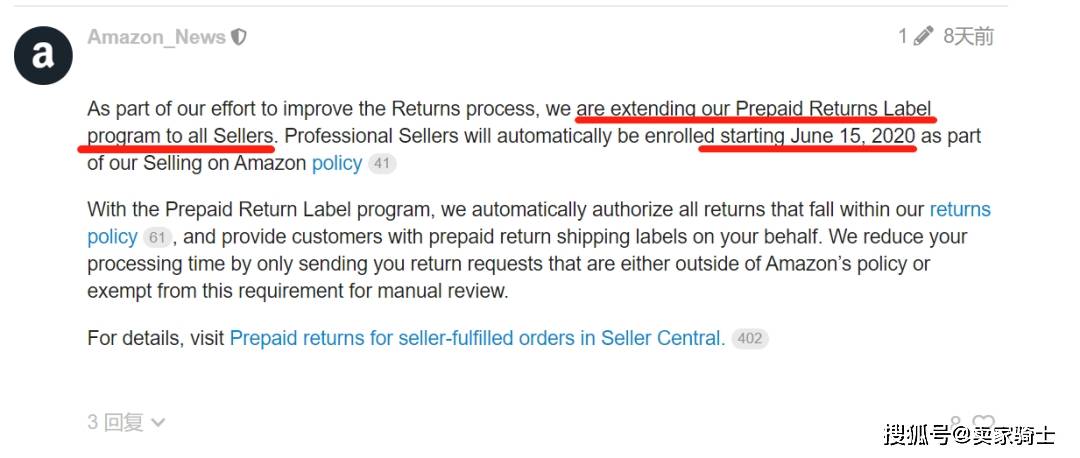Click the 402 click-count badge
This screenshot has height=458, width=1080.
tap(749, 339)
